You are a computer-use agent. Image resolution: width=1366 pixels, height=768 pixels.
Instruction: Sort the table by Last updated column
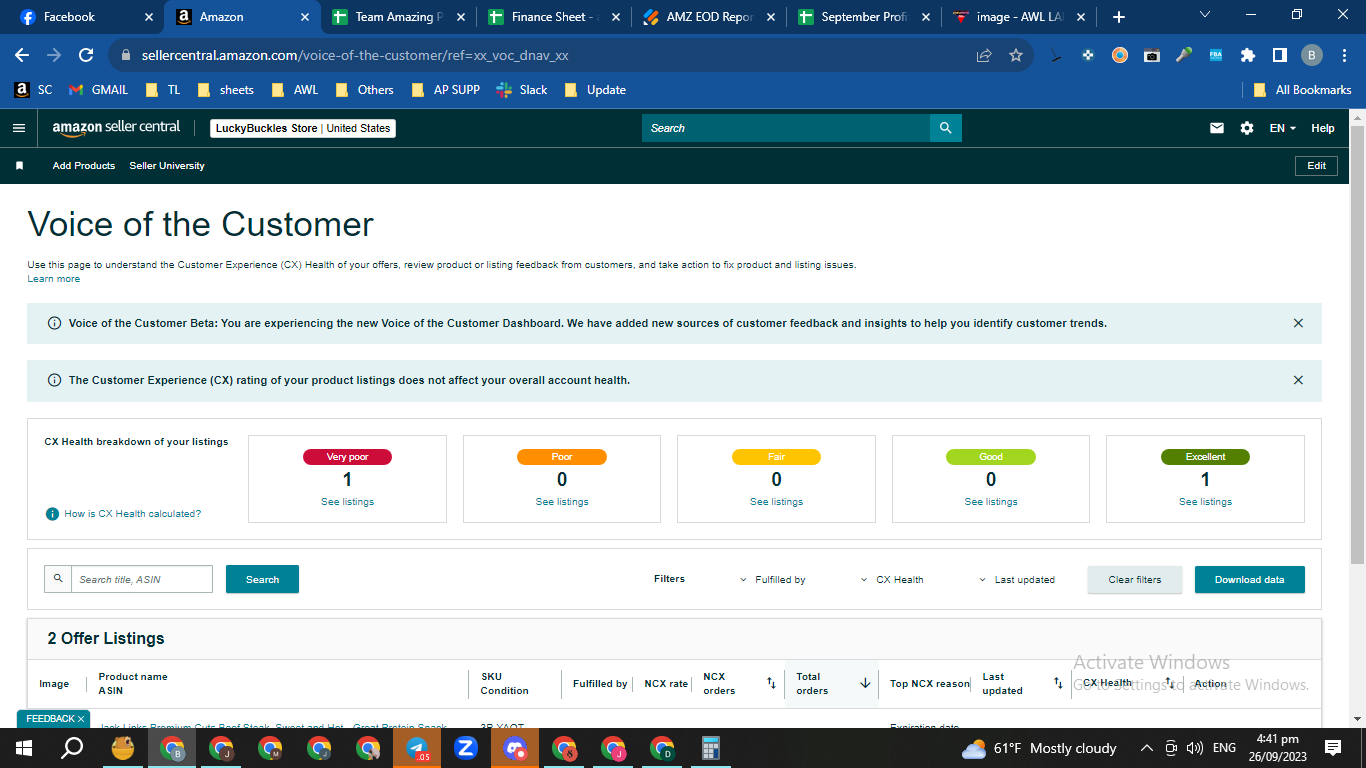pos(1058,683)
